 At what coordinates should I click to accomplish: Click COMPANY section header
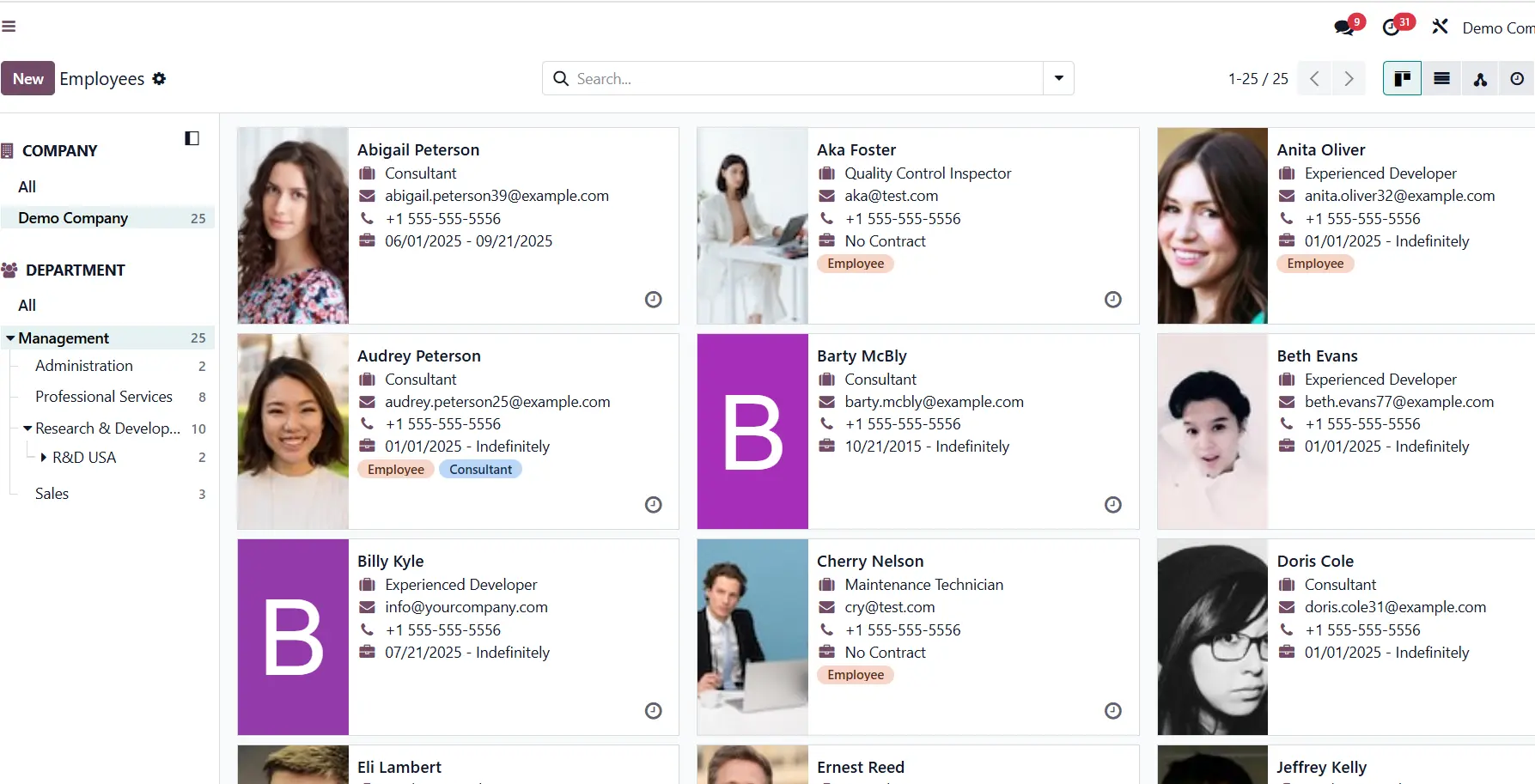(59, 151)
